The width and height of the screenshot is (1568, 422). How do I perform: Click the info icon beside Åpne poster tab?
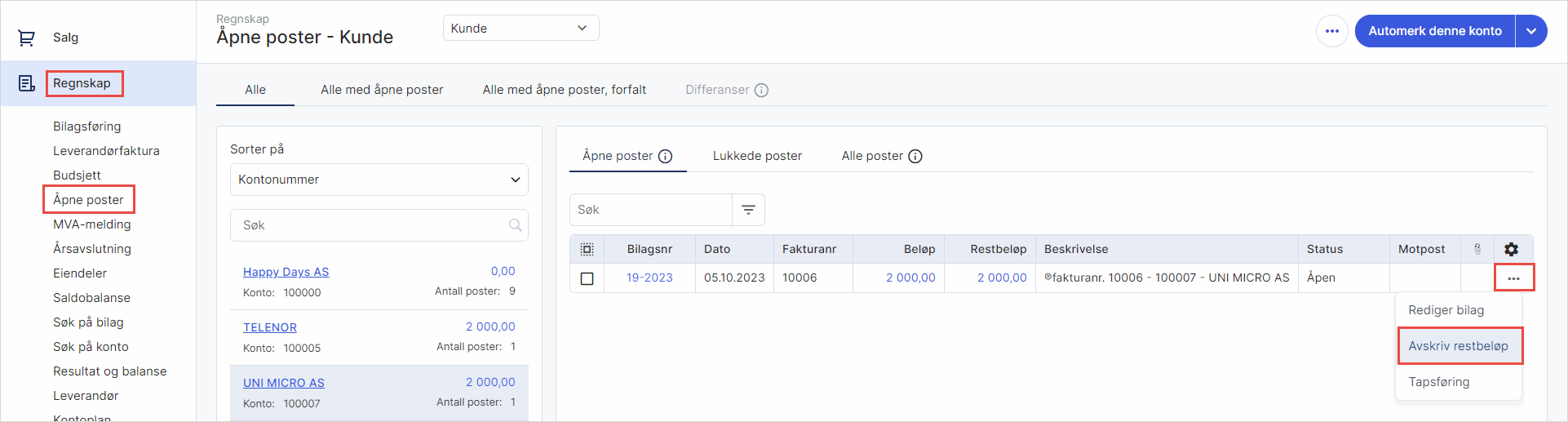(x=666, y=156)
